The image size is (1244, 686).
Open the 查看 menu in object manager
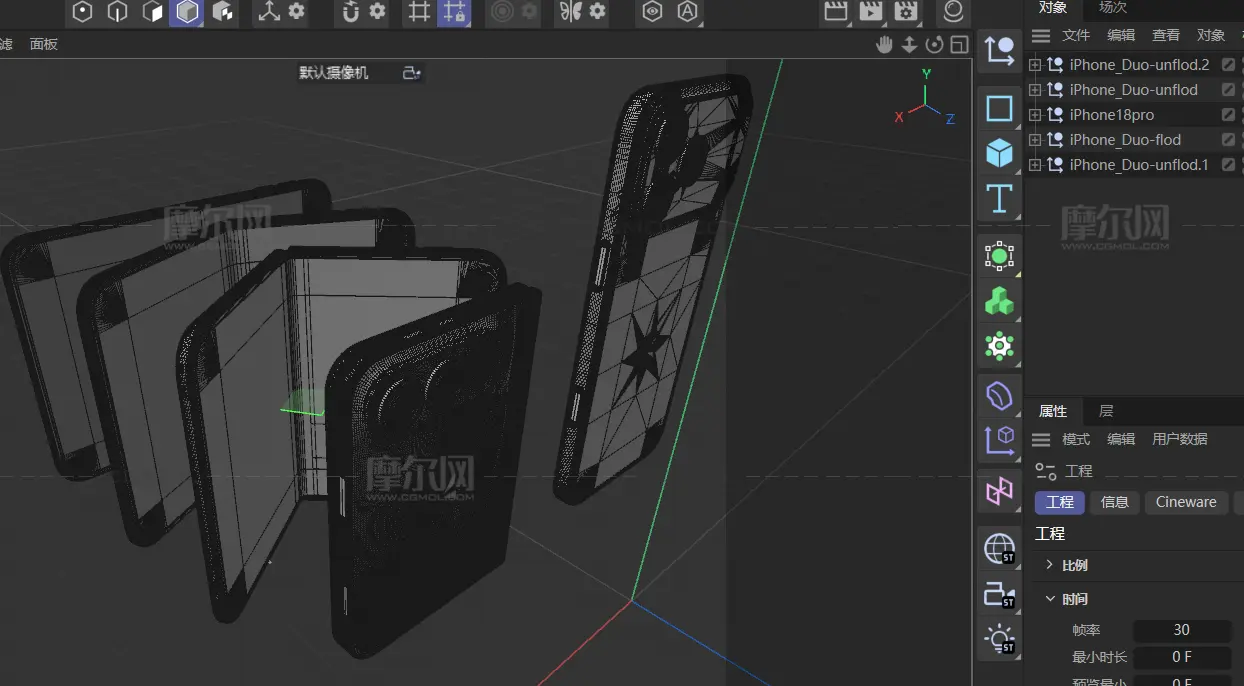[x=1166, y=35]
